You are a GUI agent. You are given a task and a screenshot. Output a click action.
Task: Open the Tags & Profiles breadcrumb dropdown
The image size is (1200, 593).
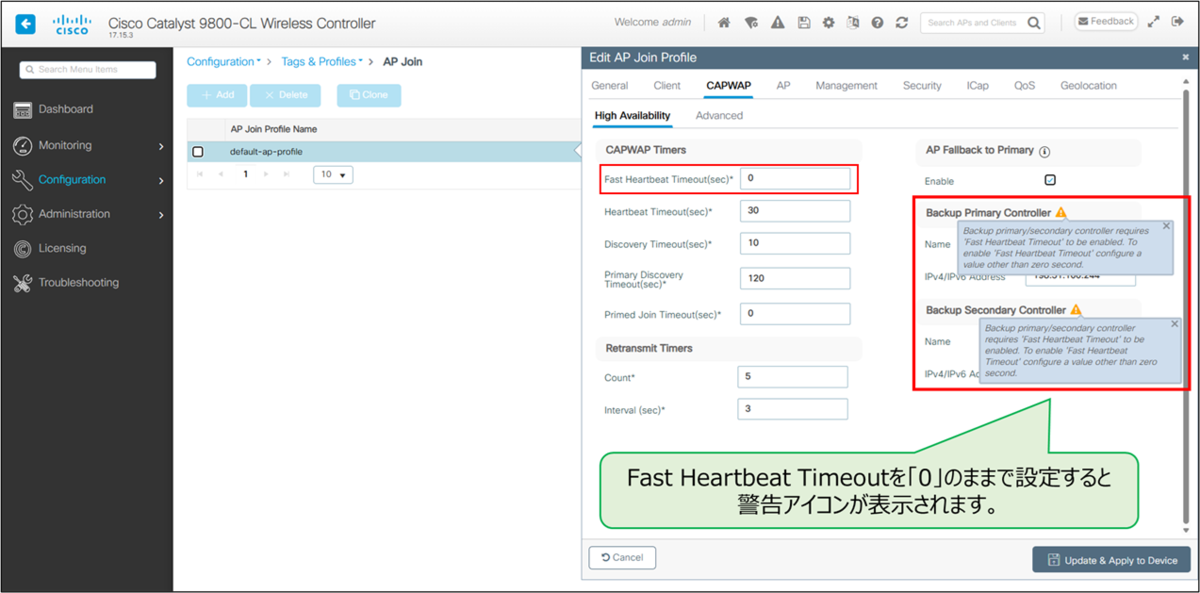click(x=322, y=62)
